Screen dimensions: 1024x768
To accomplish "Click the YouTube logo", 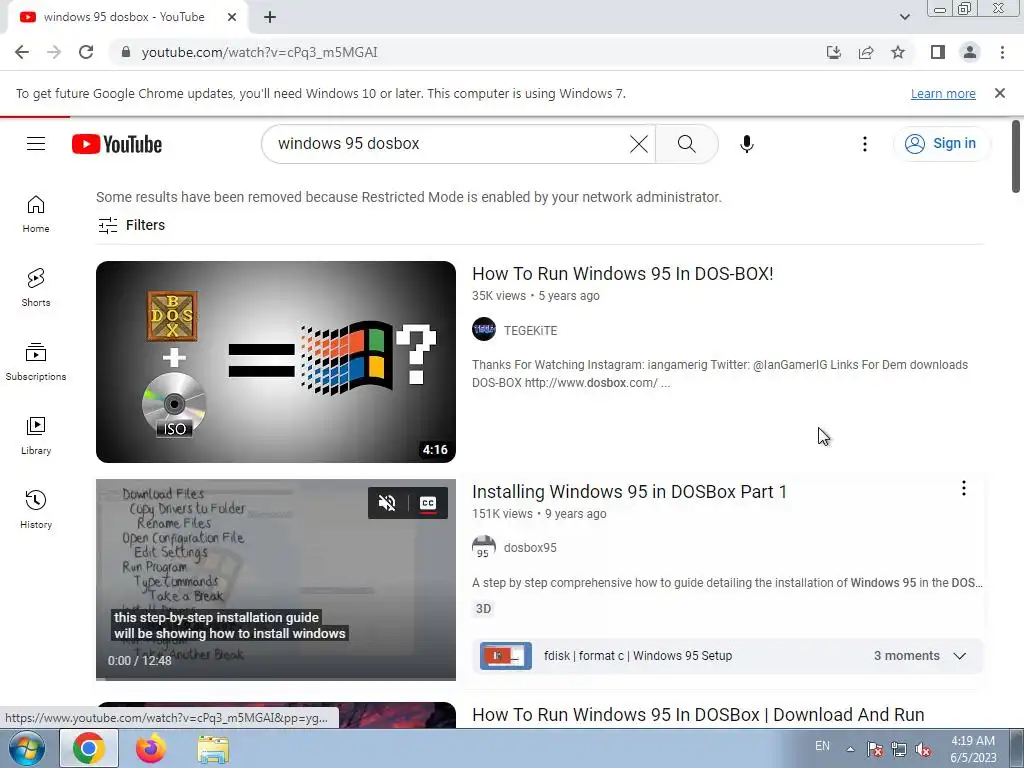I will pos(117,144).
